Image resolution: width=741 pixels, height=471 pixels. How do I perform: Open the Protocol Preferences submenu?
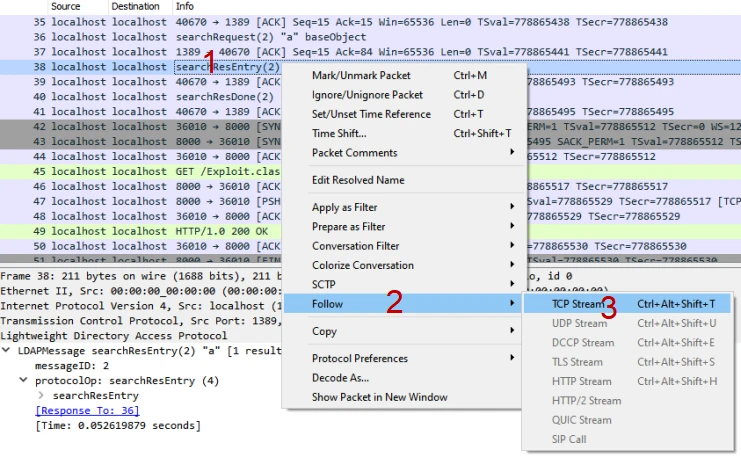(x=361, y=358)
